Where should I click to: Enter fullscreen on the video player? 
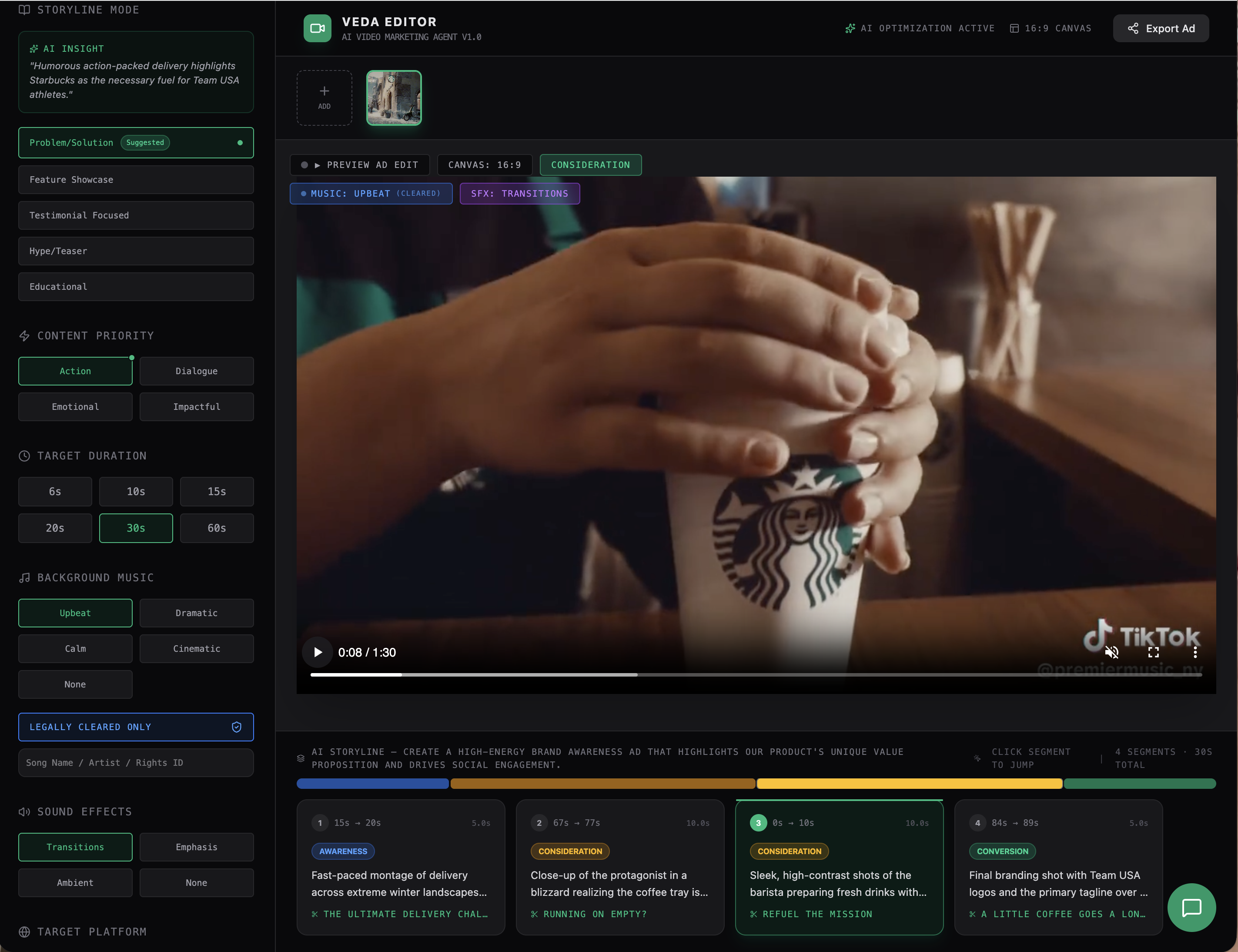point(1154,652)
